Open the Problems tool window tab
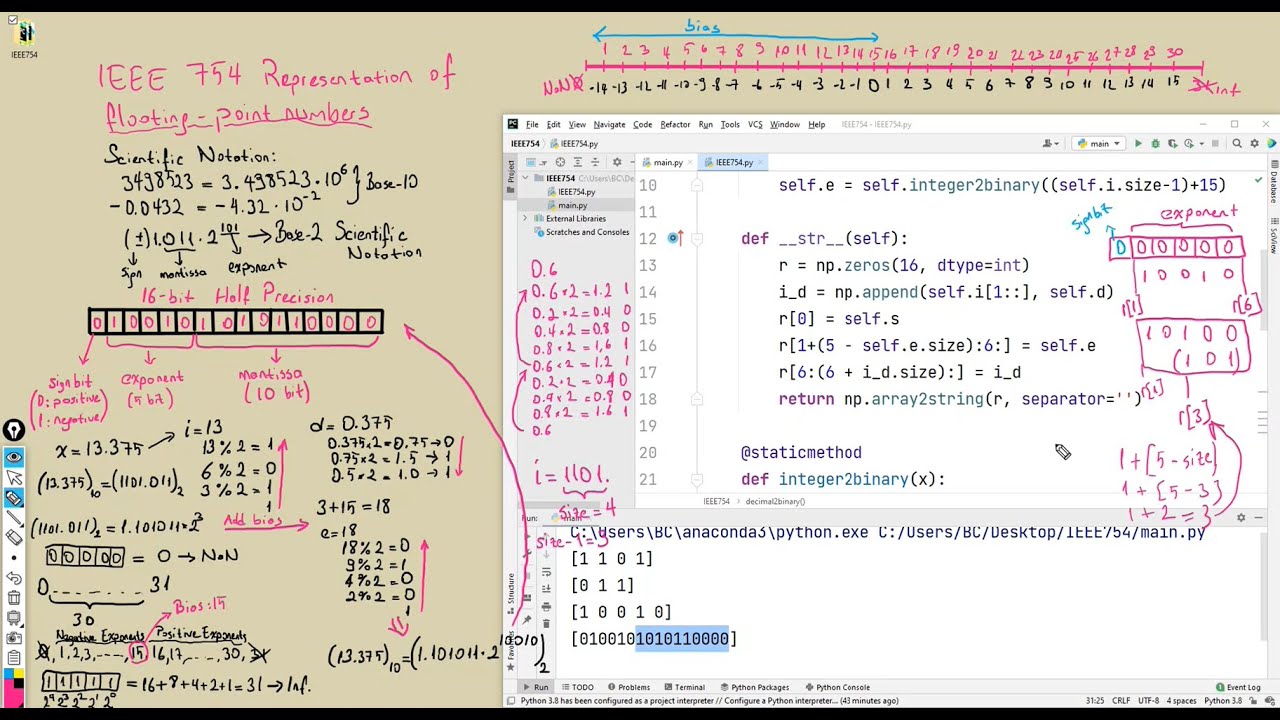Viewport: 1280px width, 720px height. point(627,687)
